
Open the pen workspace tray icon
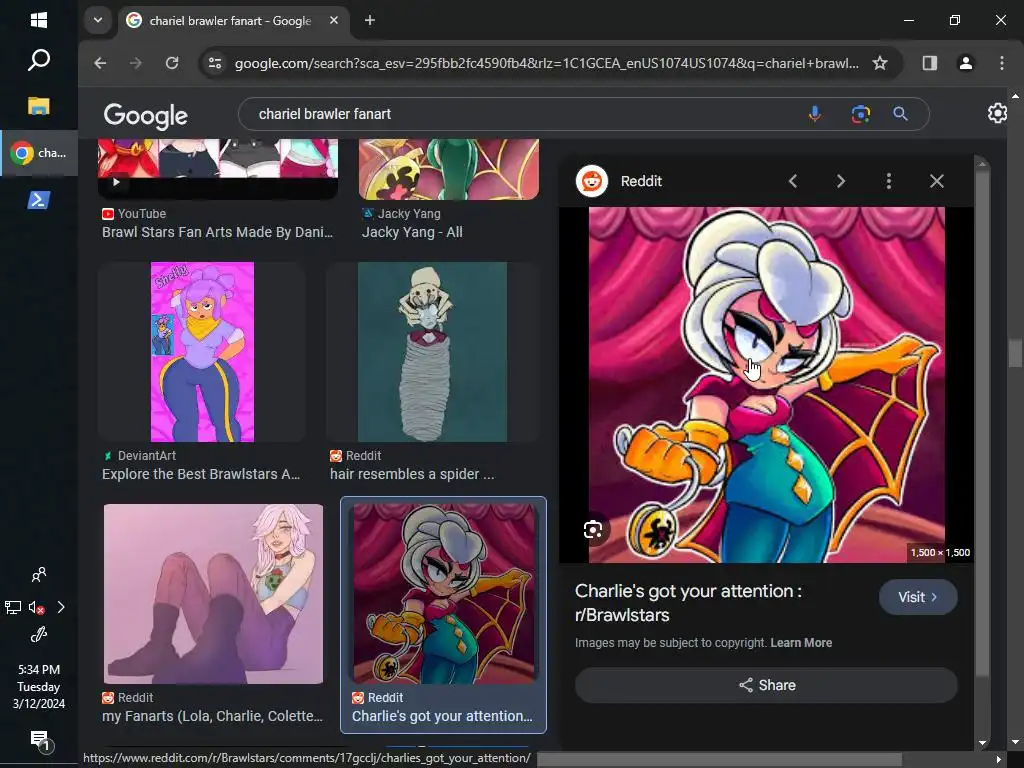pyautogui.click(x=39, y=635)
